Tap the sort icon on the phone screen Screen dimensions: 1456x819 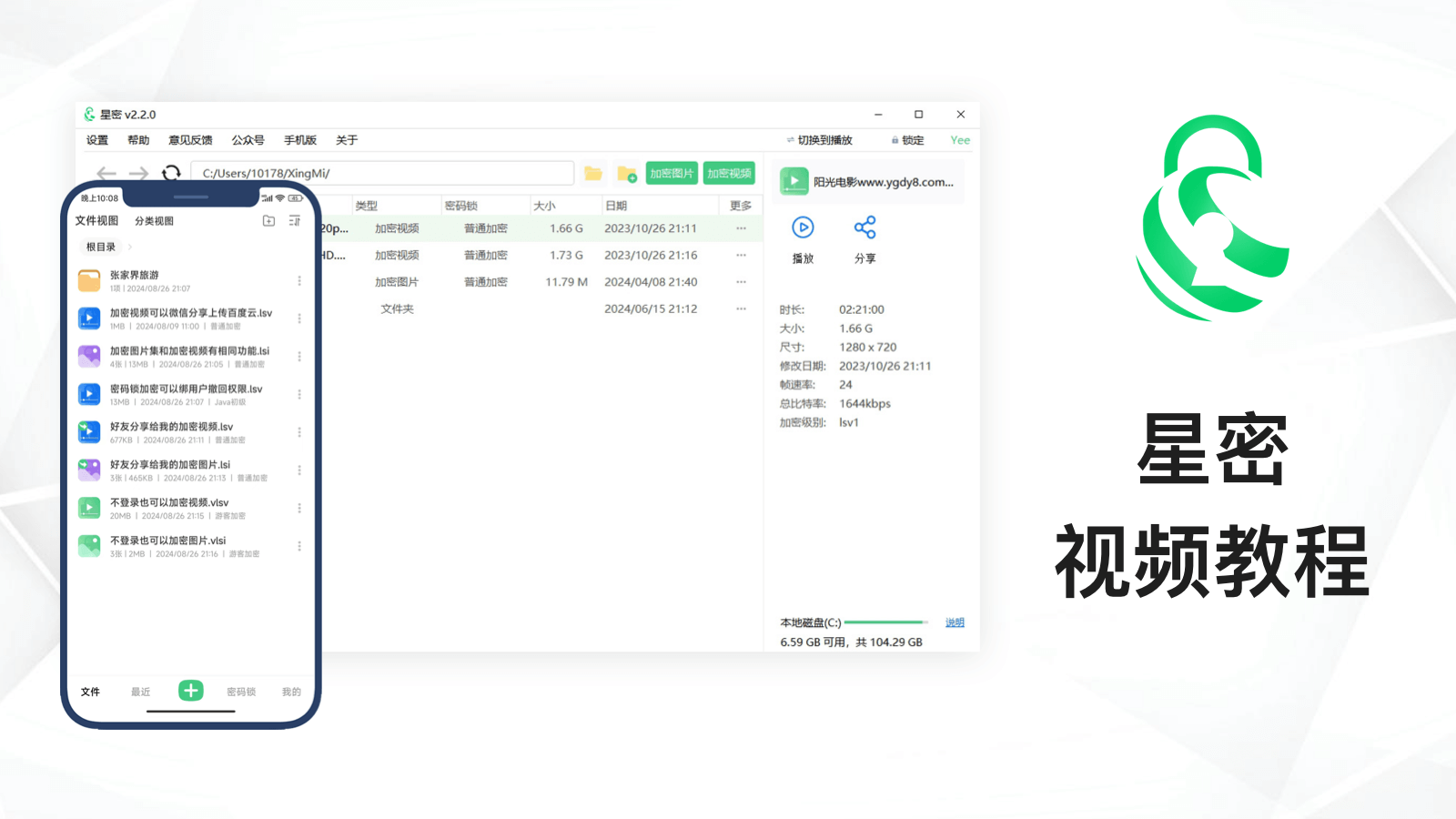(x=295, y=221)
